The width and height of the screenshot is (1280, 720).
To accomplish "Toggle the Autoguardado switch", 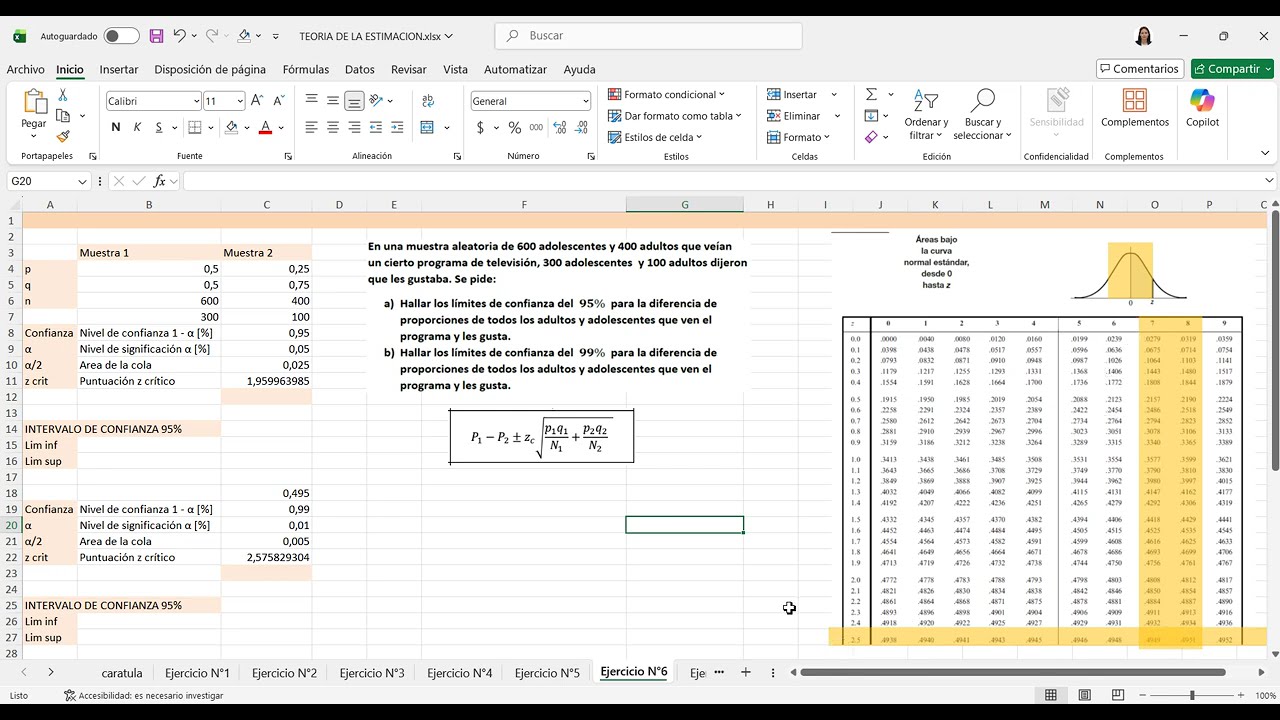I will [121, 36].
